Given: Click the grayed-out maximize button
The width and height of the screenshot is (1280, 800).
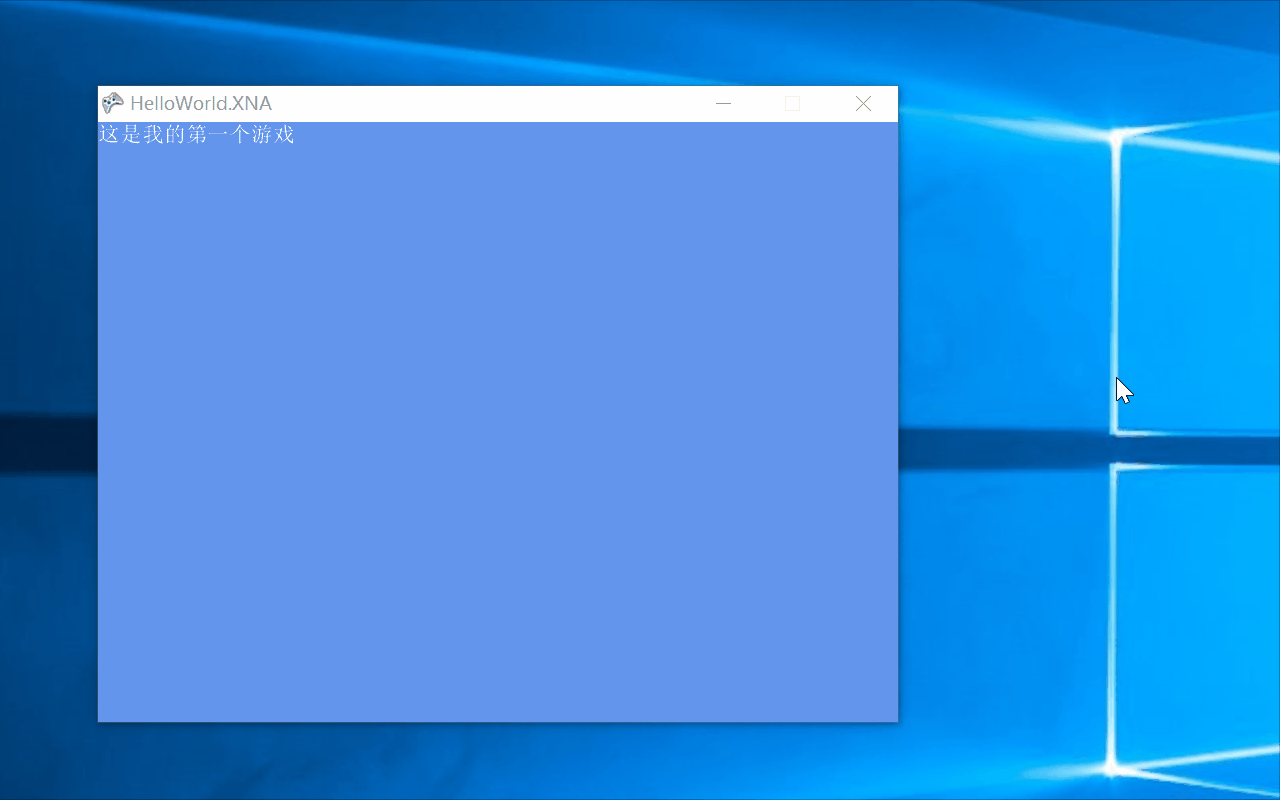Looking at the screenshot, I should coord(792,103).
